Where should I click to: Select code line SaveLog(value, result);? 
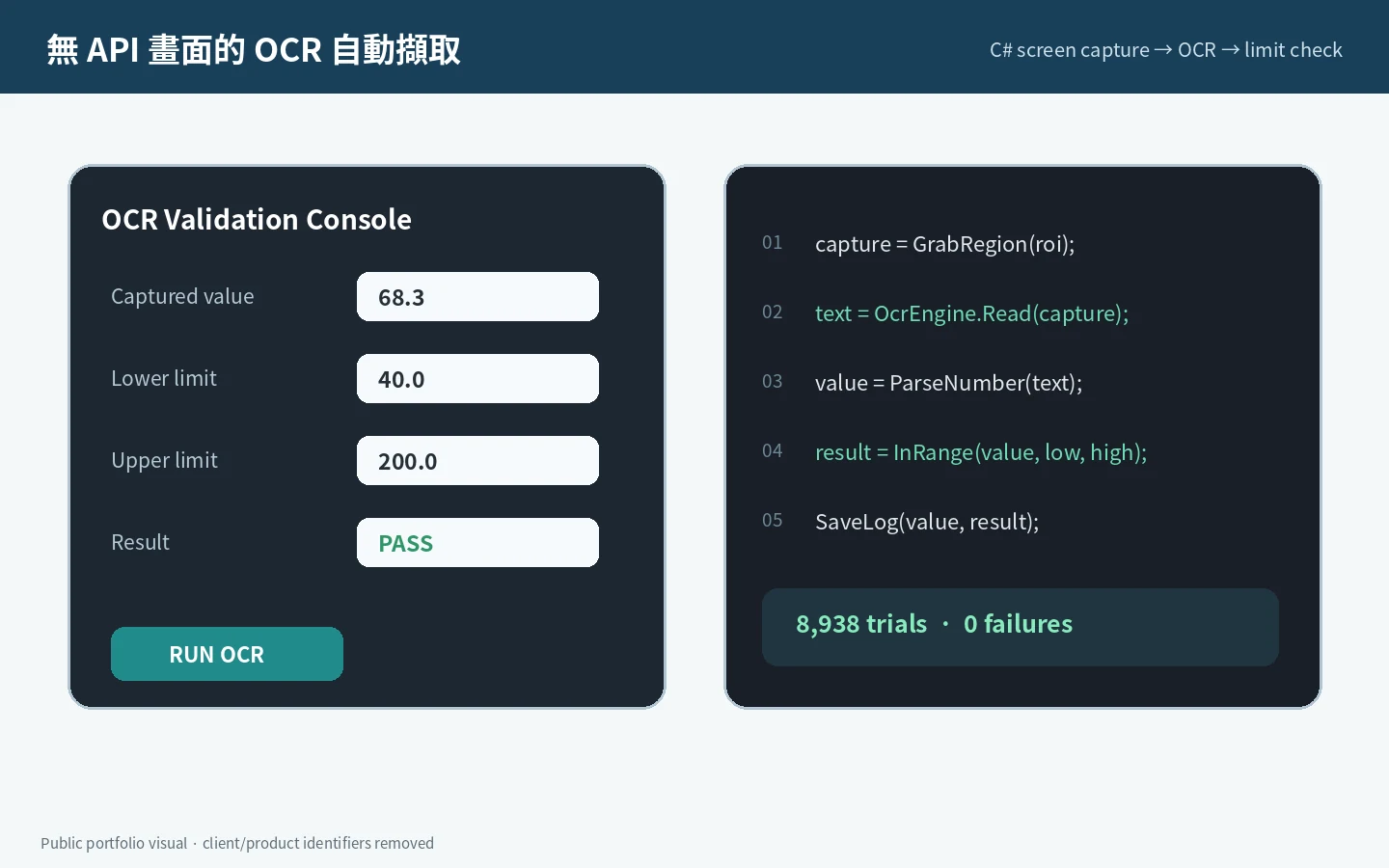[x=927, y=522]
